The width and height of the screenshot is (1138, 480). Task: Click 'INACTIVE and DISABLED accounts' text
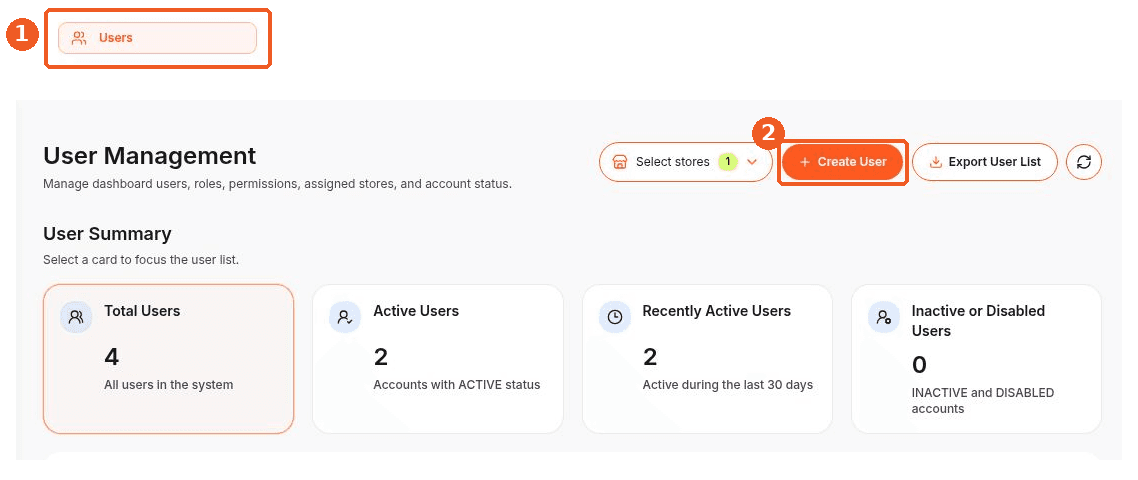(983, 401)
